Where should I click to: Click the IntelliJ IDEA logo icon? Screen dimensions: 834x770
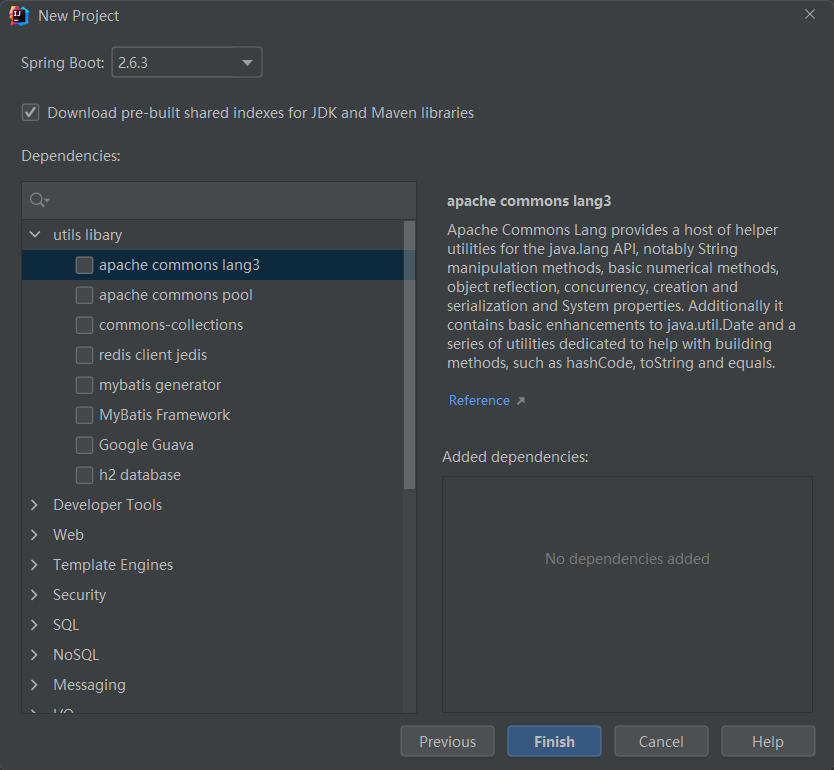(x=19, y=16)
